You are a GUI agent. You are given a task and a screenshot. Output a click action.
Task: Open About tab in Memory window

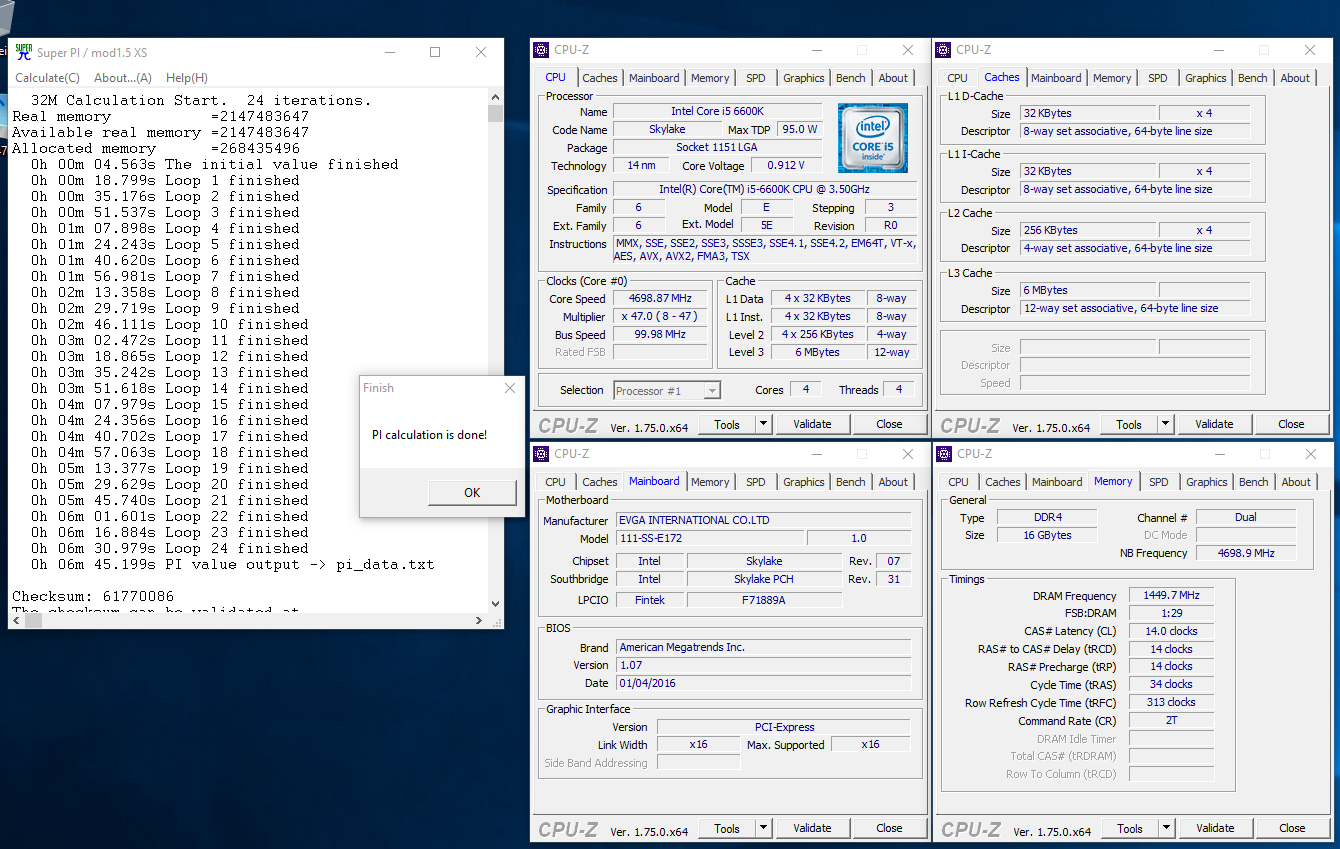click(1296, 482)
